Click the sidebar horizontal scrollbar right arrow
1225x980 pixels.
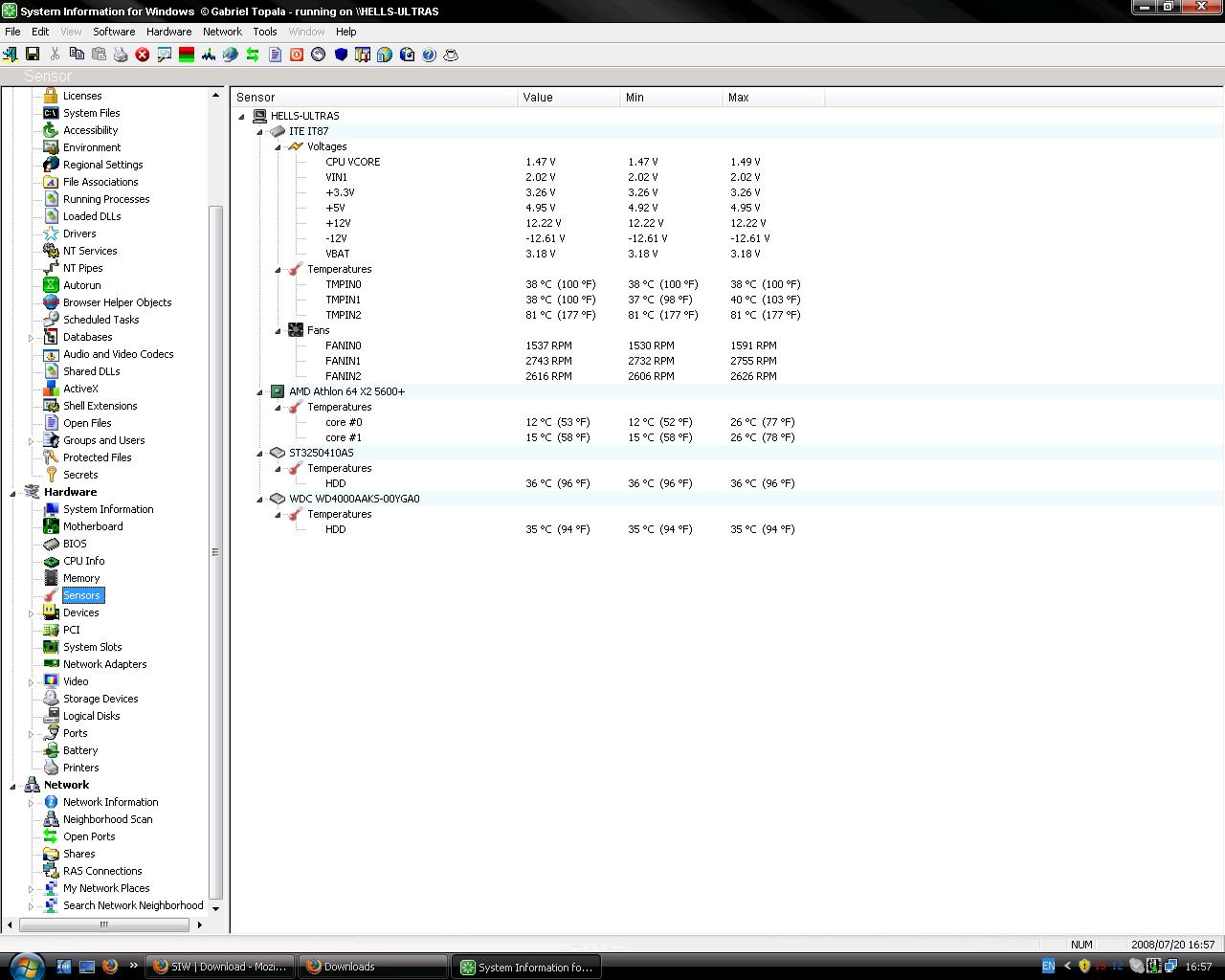[199, 924]
